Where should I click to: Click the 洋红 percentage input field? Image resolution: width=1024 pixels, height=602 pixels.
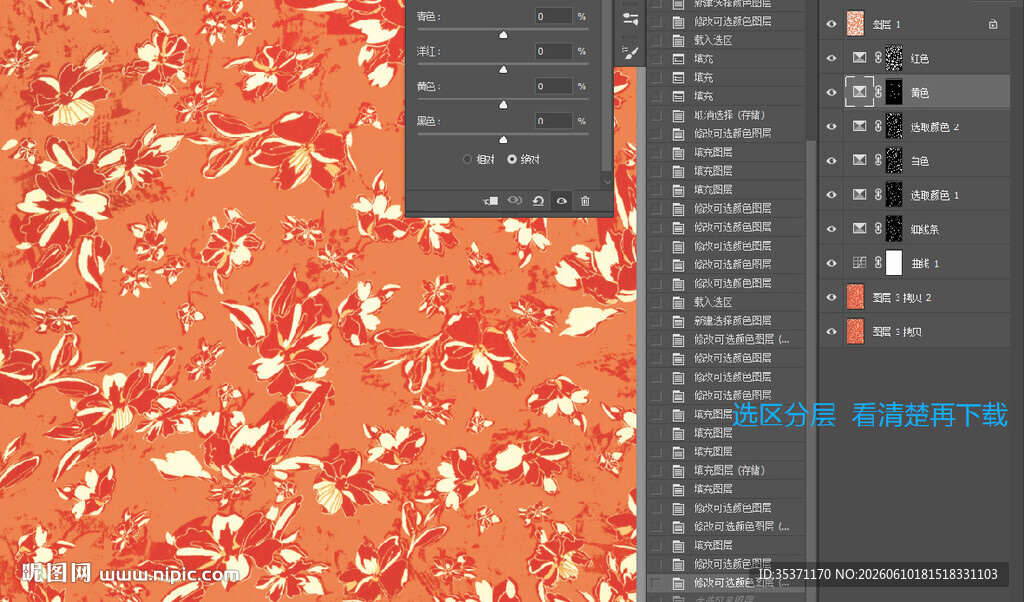tap(554, 51)
